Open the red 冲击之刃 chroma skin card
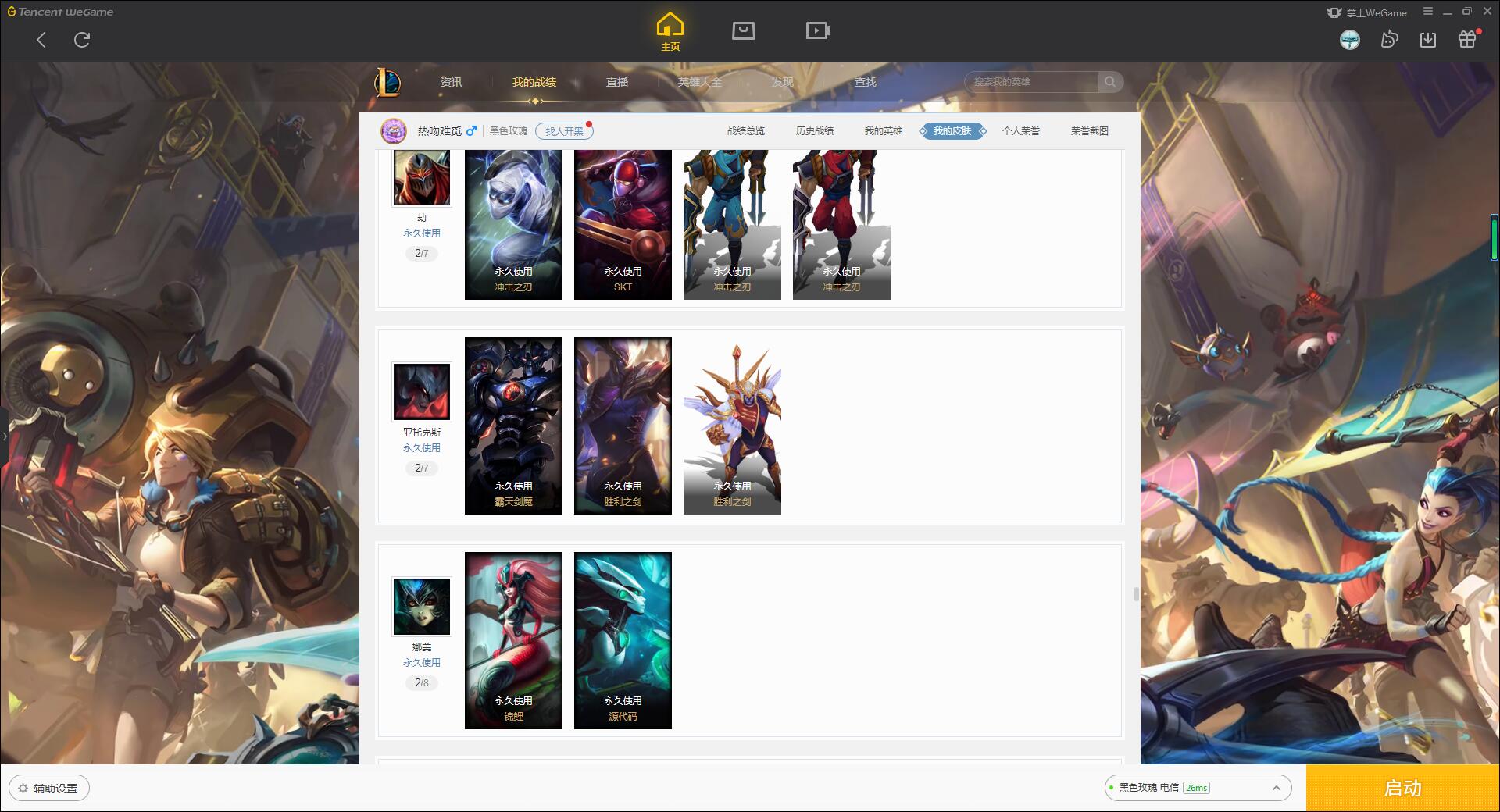1500x812 pixels. [841, 225]
